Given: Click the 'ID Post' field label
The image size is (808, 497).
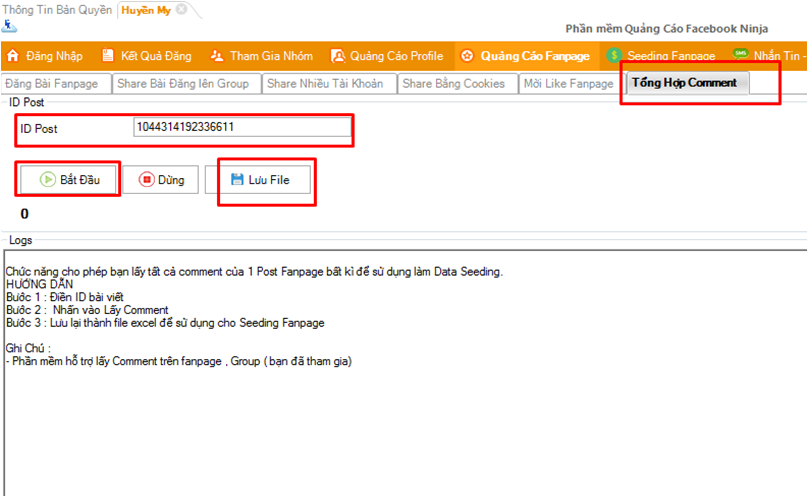Looking at the screenshot, I should point(39,128).
